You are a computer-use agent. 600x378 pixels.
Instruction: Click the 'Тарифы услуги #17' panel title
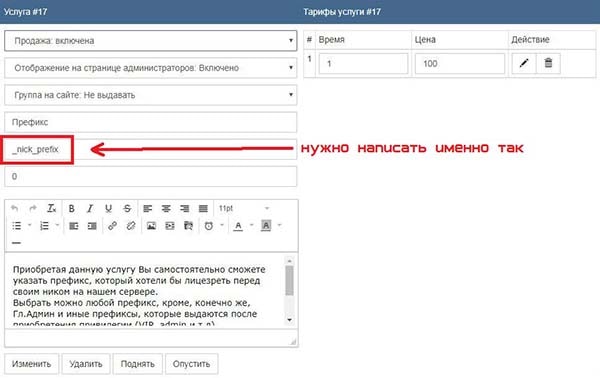[342, 11]
